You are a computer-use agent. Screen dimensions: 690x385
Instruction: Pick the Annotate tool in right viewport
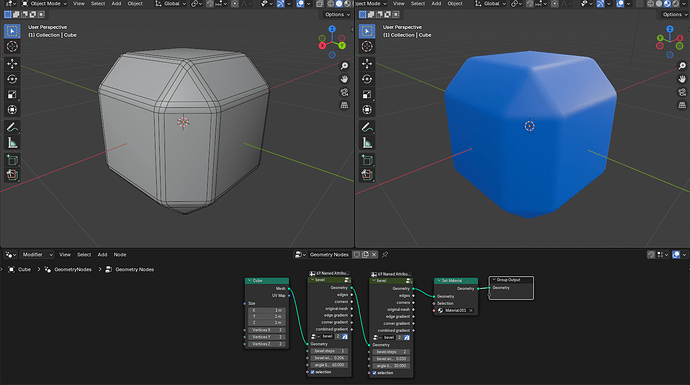point(367,128)
